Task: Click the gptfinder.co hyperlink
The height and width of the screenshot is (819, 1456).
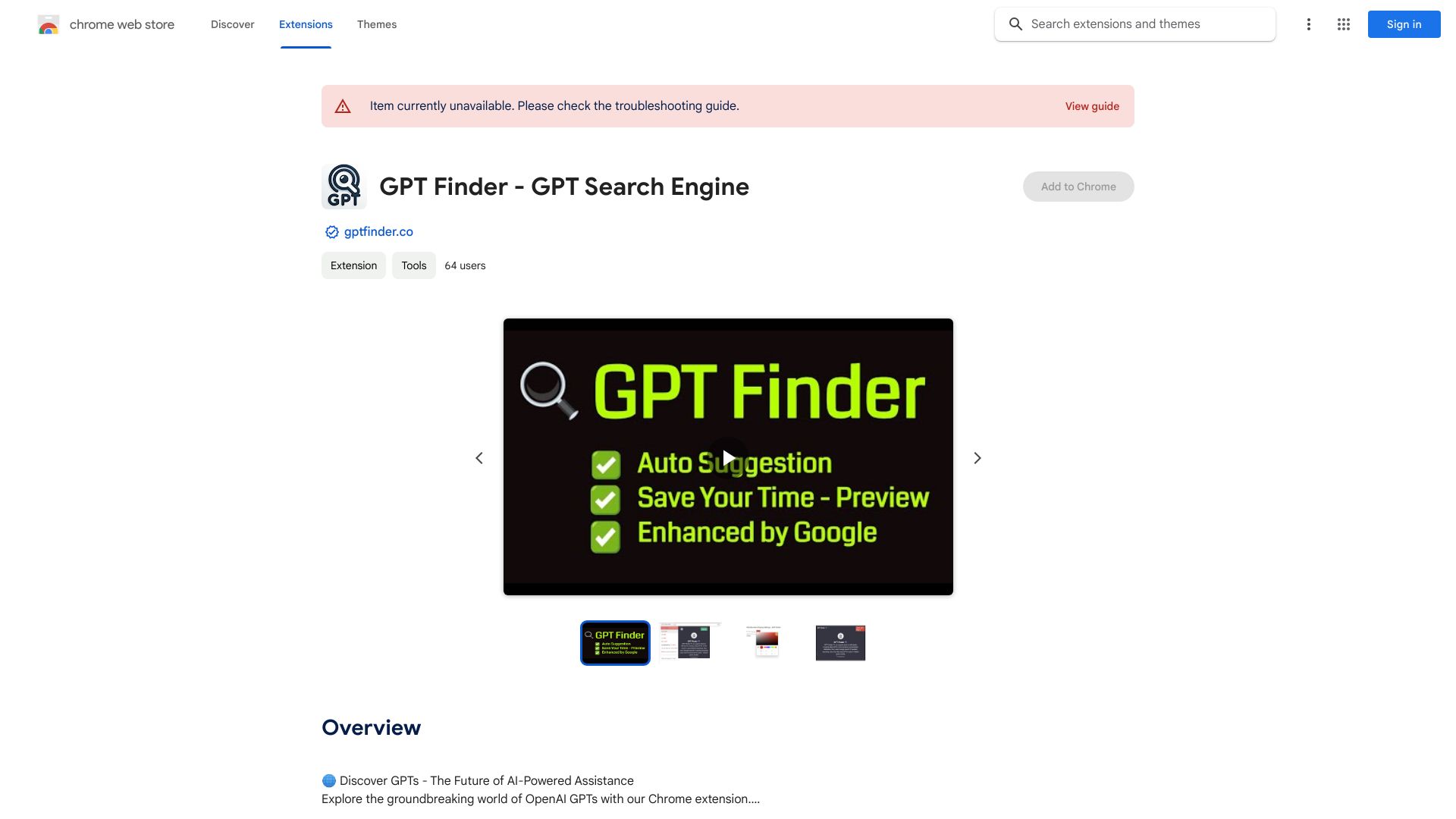Action: coord(378,232)
